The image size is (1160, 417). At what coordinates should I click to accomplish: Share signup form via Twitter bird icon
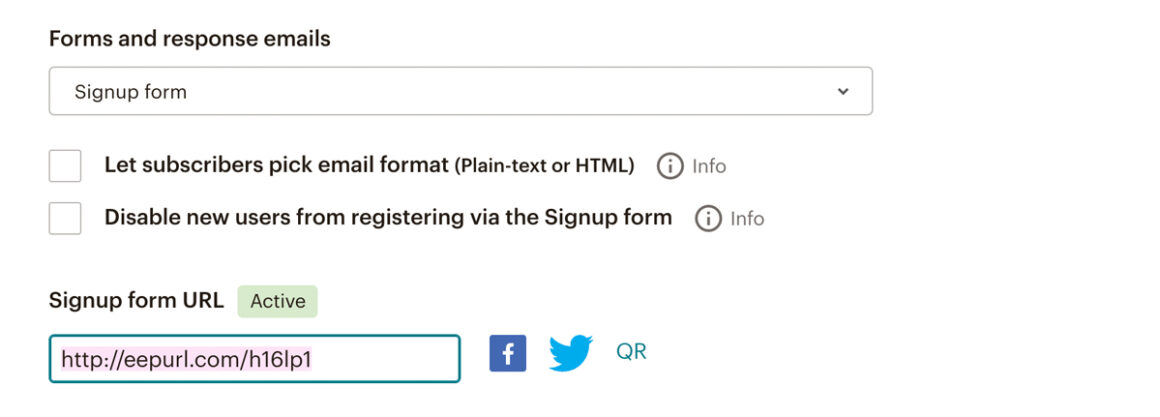click(x=570, y=353)
